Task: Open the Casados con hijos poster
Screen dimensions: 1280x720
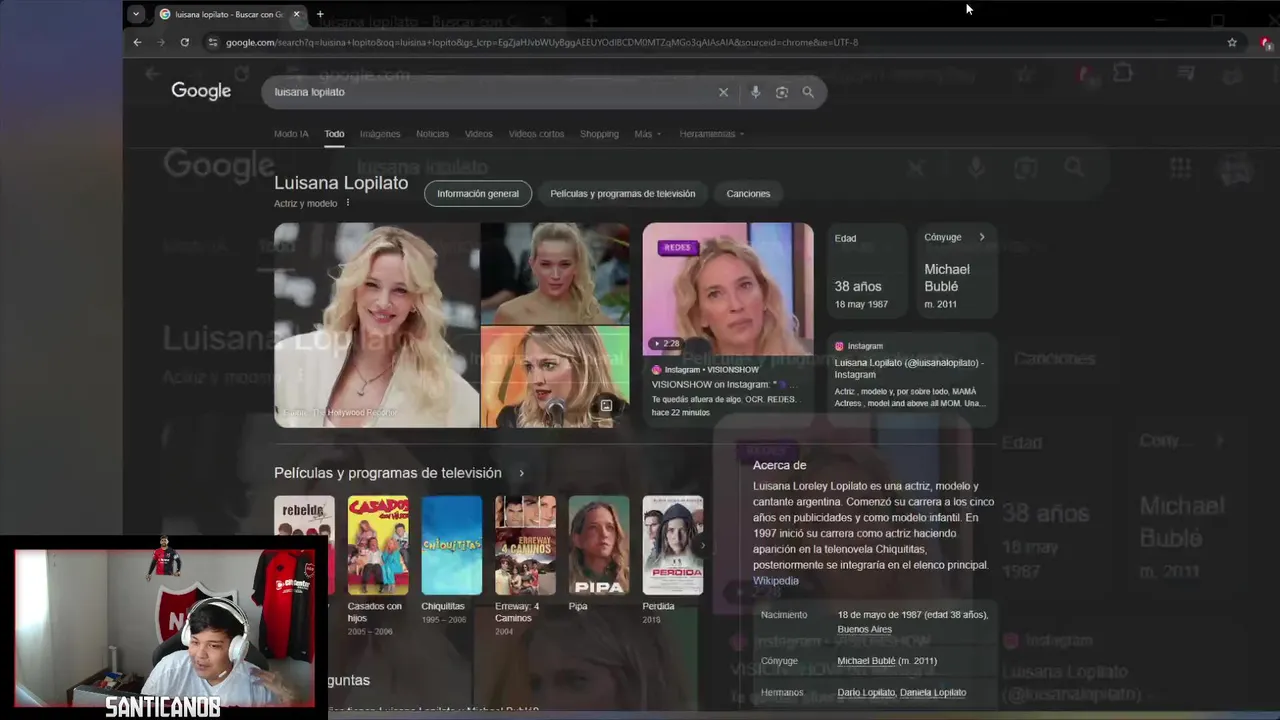Action: 378,545
